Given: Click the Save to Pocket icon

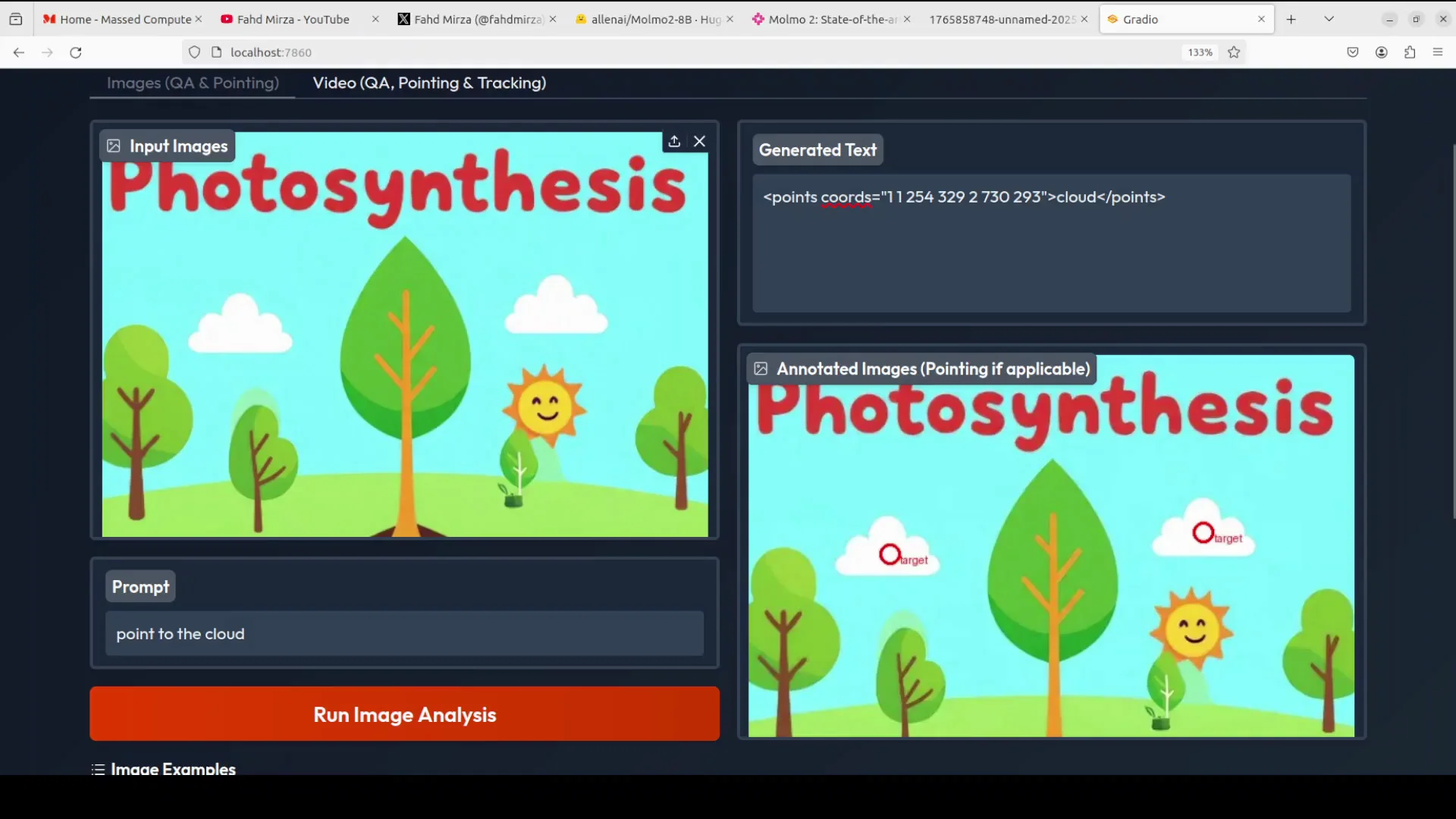Looking at the screenshot, I should pyautogui.click(x=1353, y=52).
